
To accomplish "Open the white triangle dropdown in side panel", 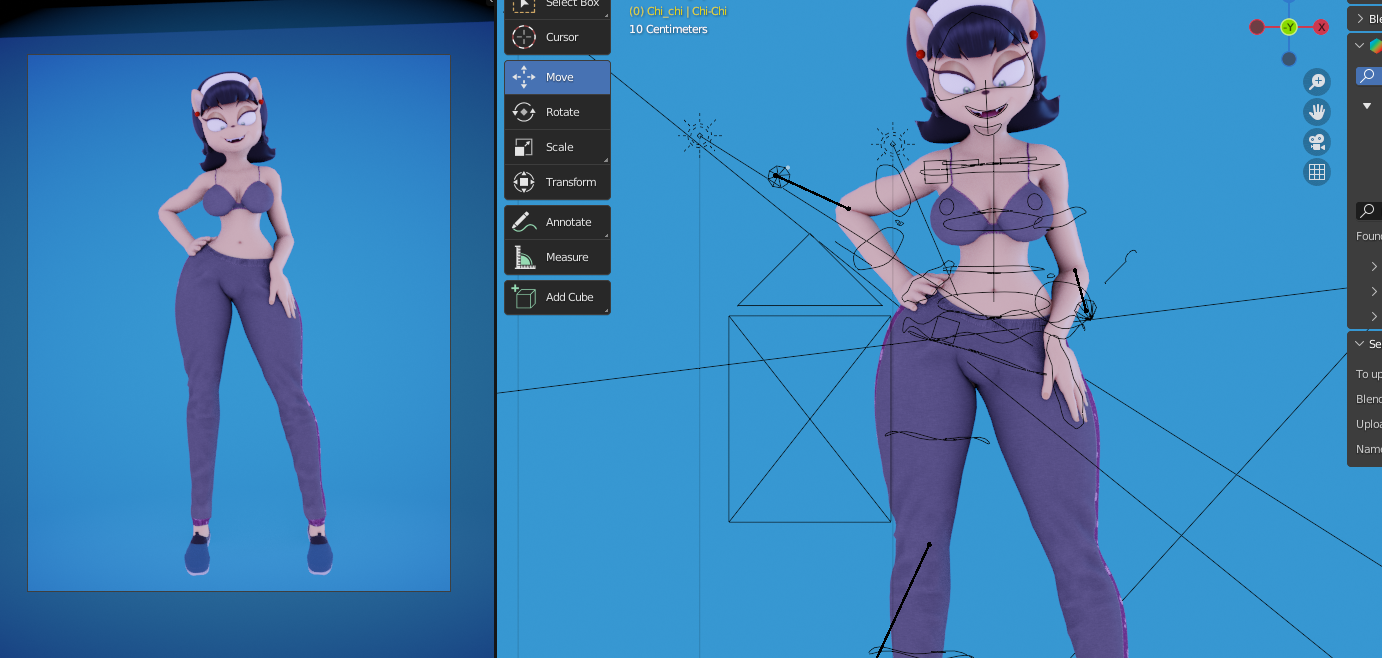I will pyautogui.click(x=1367, y=106).
